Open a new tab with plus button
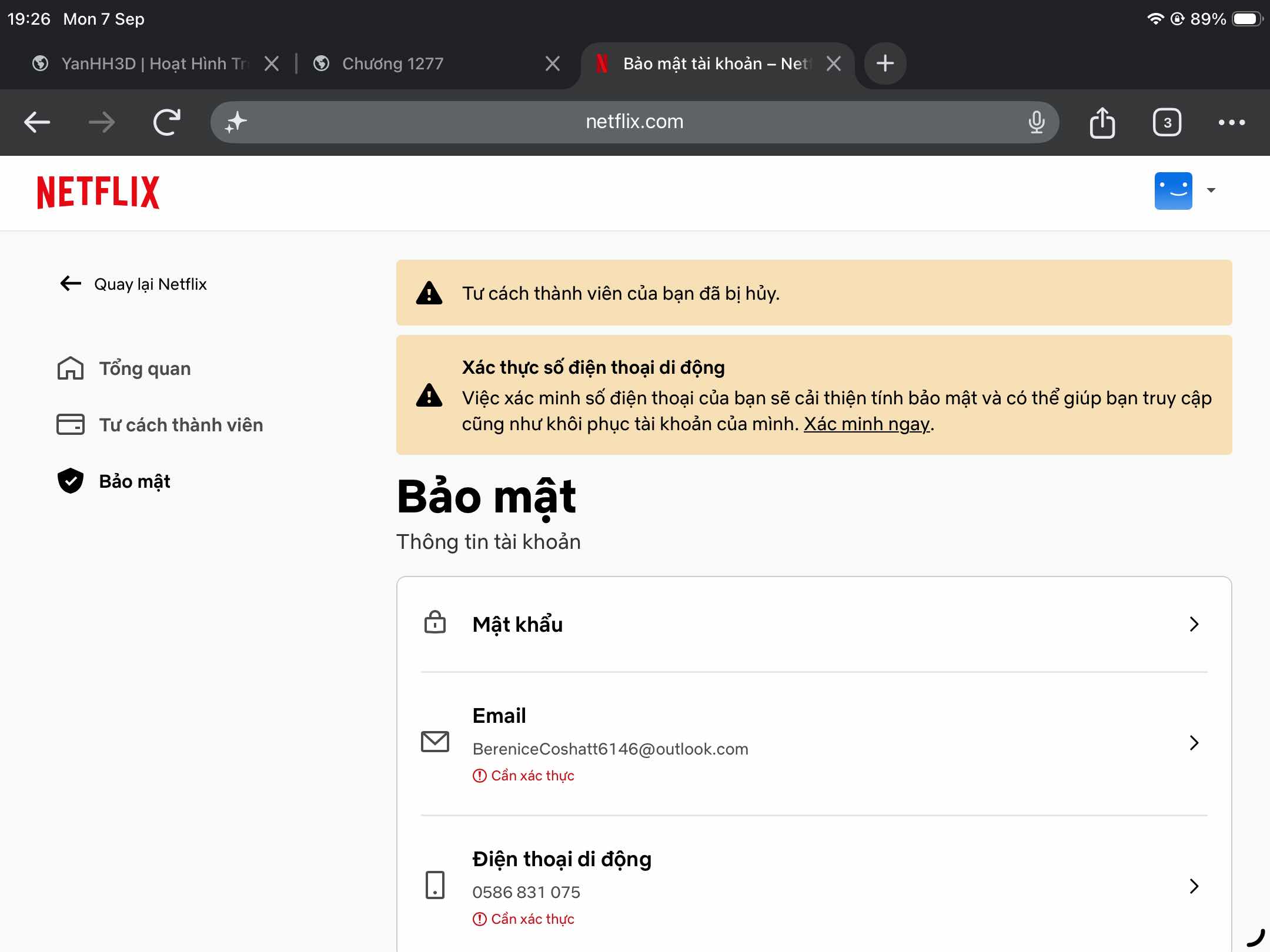This screenshot has width=1270, height=952. tap(885, 63)
